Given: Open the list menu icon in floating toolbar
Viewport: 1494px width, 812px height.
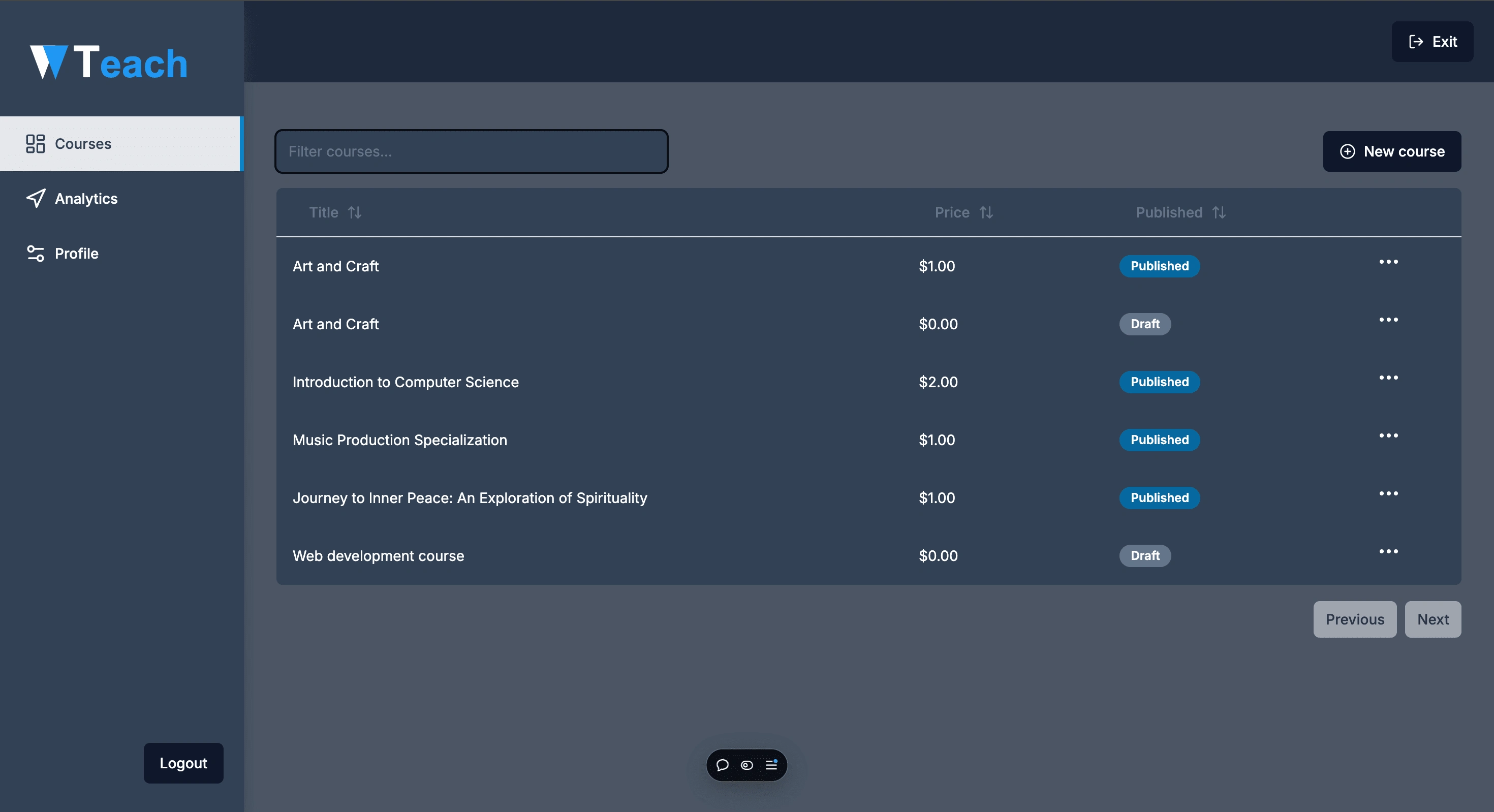Looking at the screenshot, I should tap(771, 765).
